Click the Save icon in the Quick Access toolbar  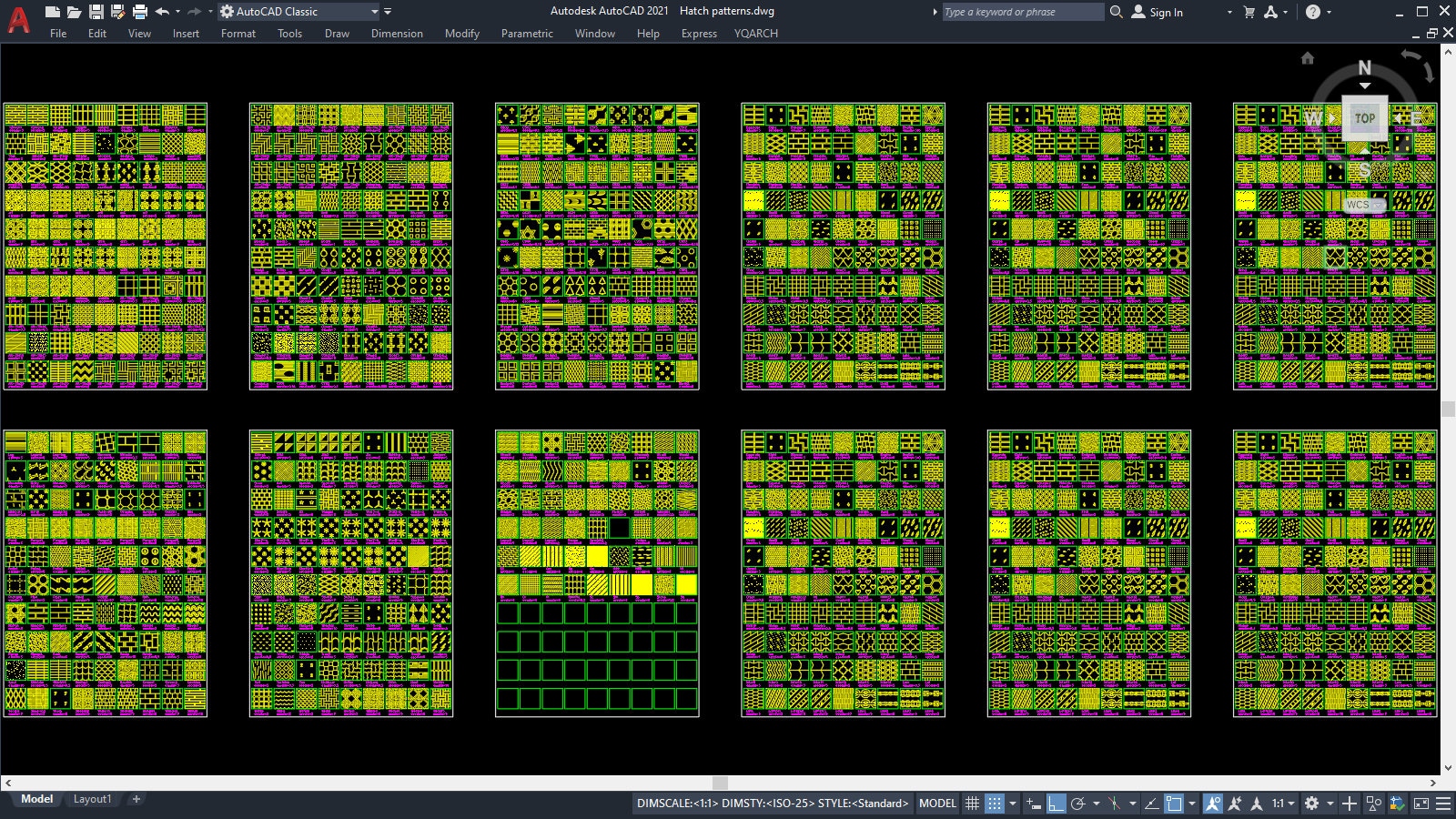point(98,12)
